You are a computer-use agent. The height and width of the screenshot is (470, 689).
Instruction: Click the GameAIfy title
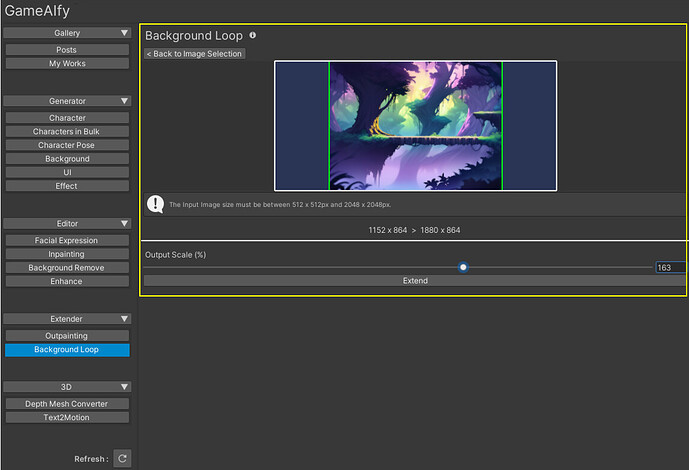[x=37, y=11]
